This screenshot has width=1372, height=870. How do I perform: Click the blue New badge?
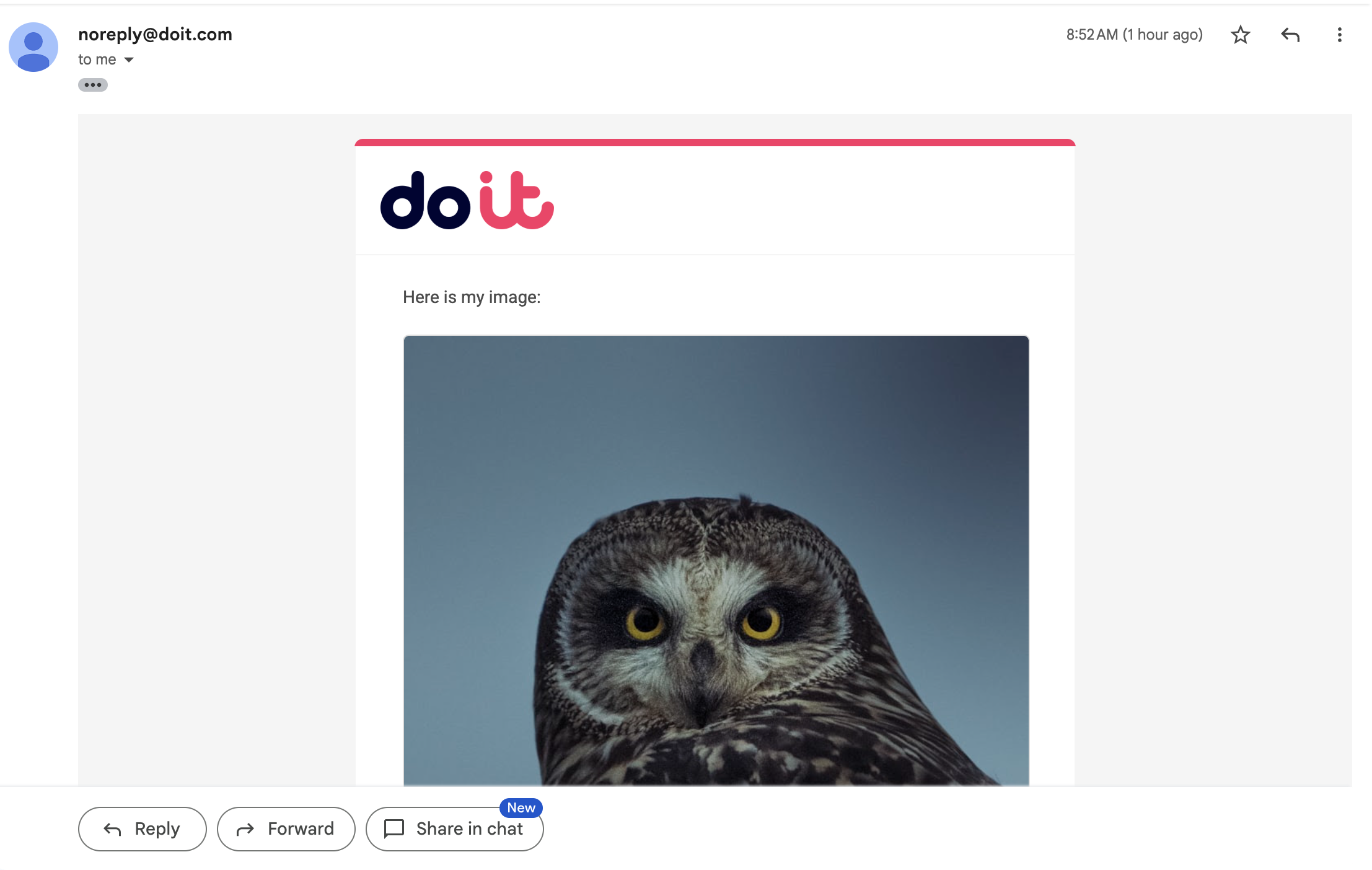521,807
